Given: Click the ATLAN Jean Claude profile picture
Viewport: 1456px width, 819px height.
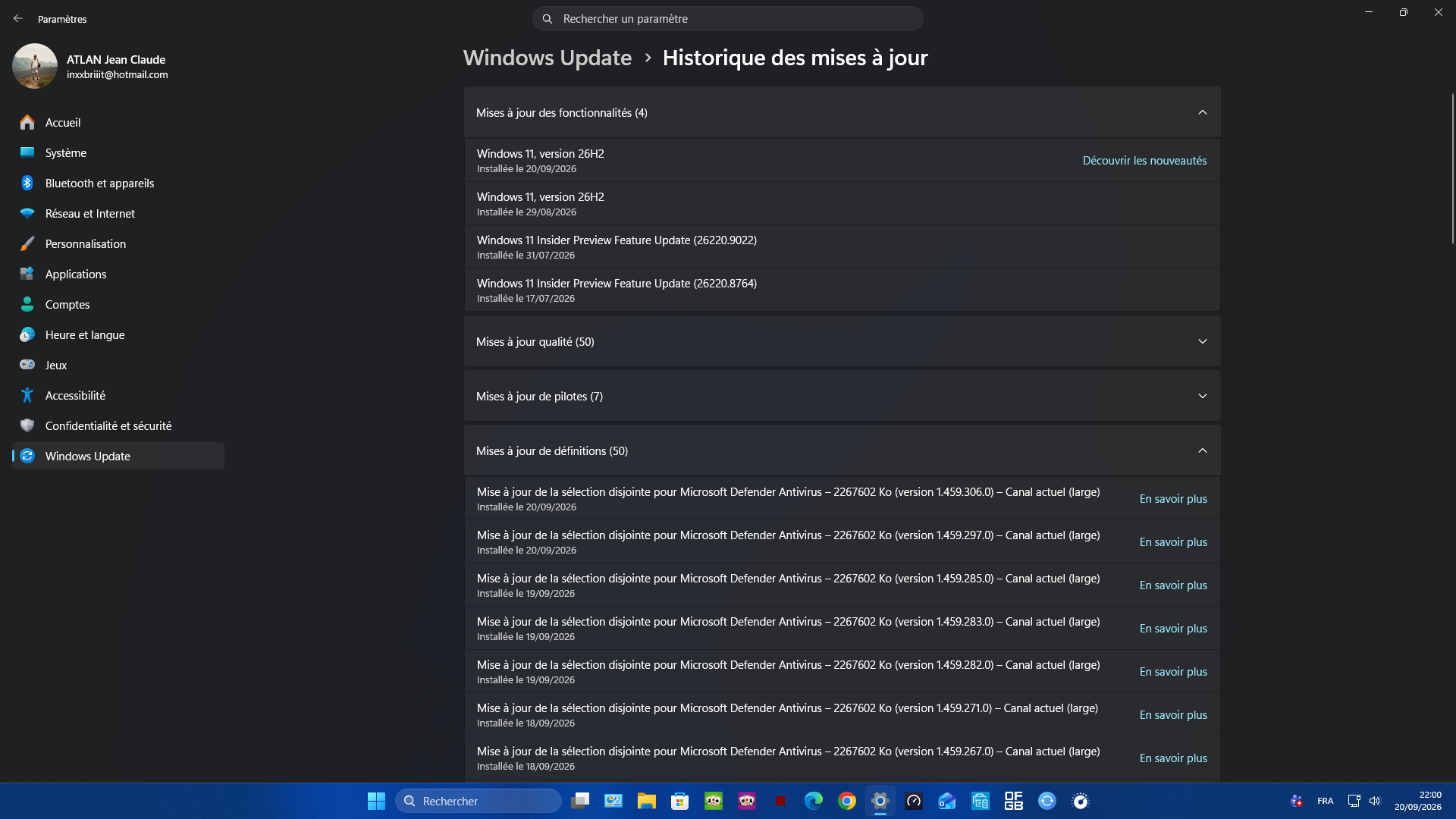Looking at the screenshot, I should click(x=35, y=66).
